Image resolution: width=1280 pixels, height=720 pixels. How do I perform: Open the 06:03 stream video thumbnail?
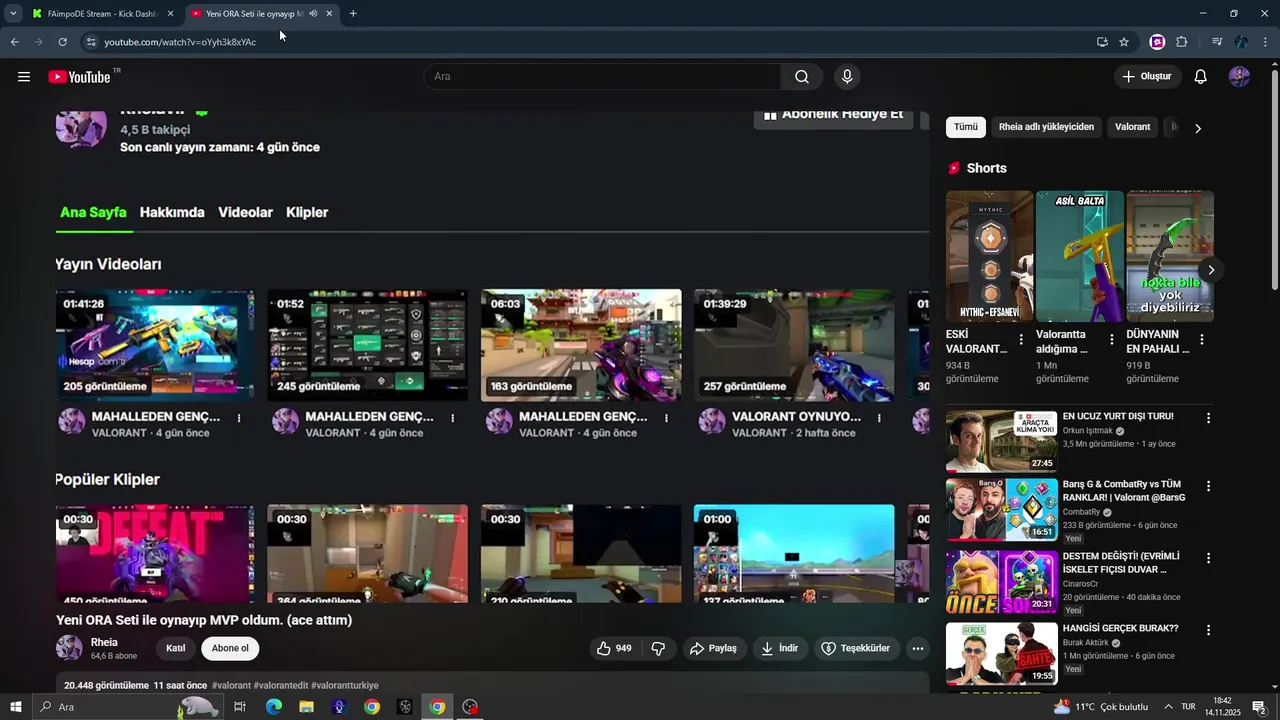[581, 345]
